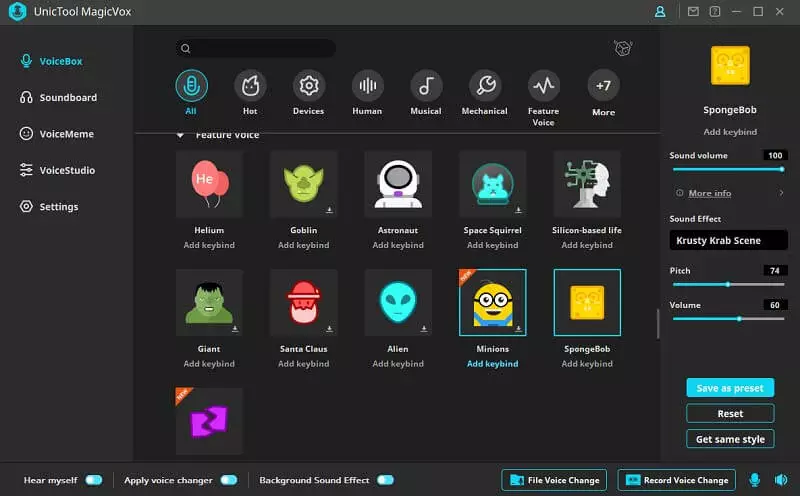Open the mail feedback icon
800x496 pixels.
coord(693,11)
